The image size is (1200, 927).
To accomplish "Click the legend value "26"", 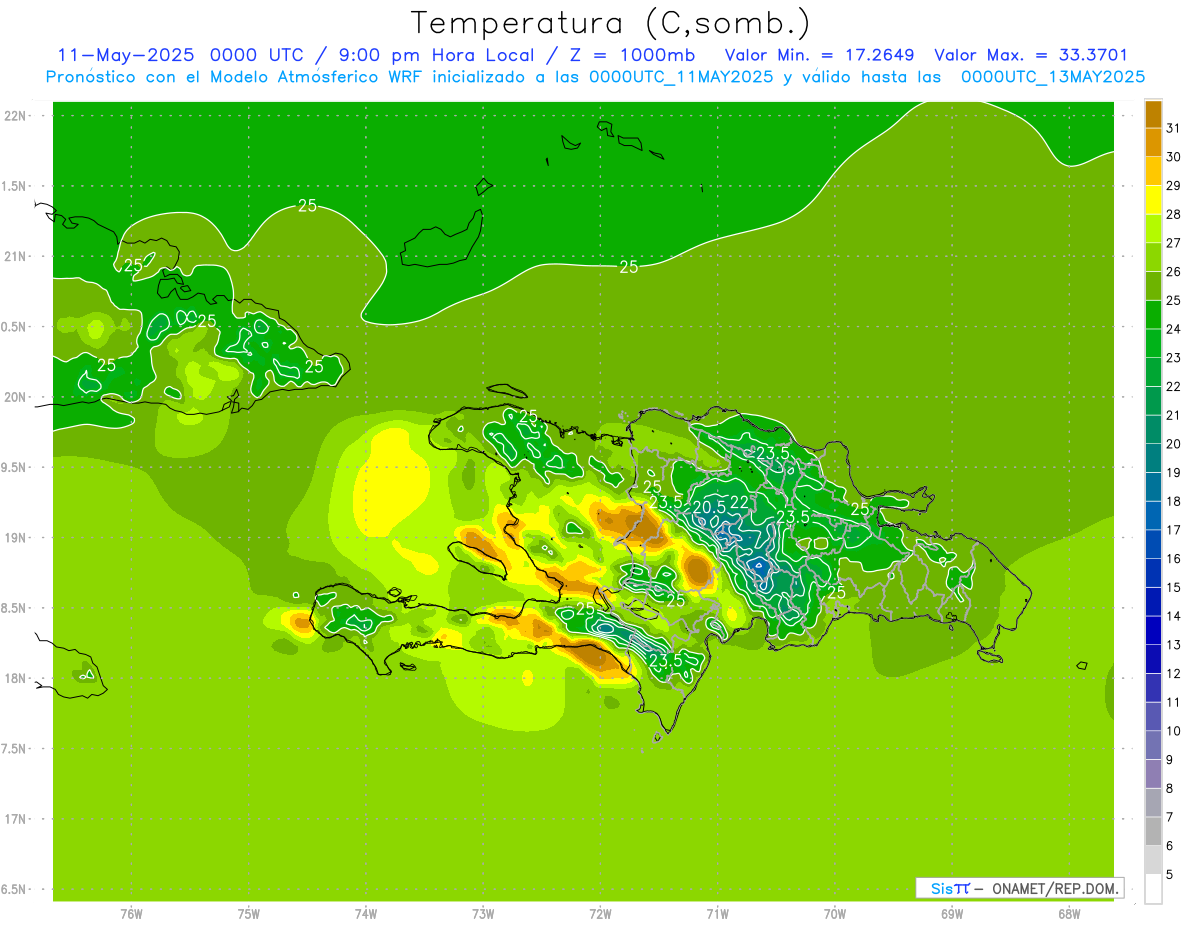I will tap(1174, 271).
